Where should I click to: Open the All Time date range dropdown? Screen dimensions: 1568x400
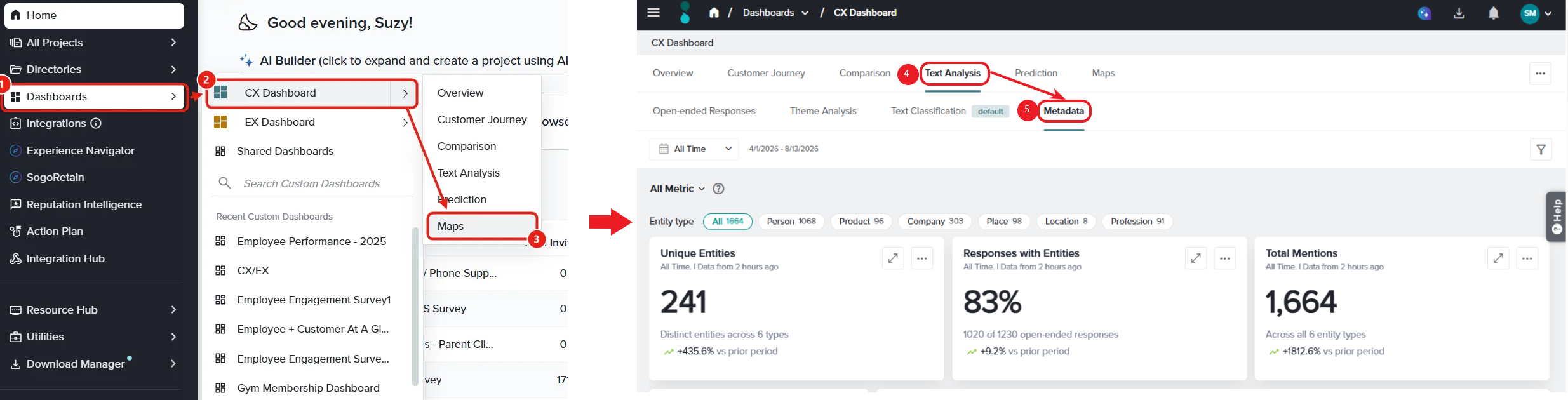[694, 149]
